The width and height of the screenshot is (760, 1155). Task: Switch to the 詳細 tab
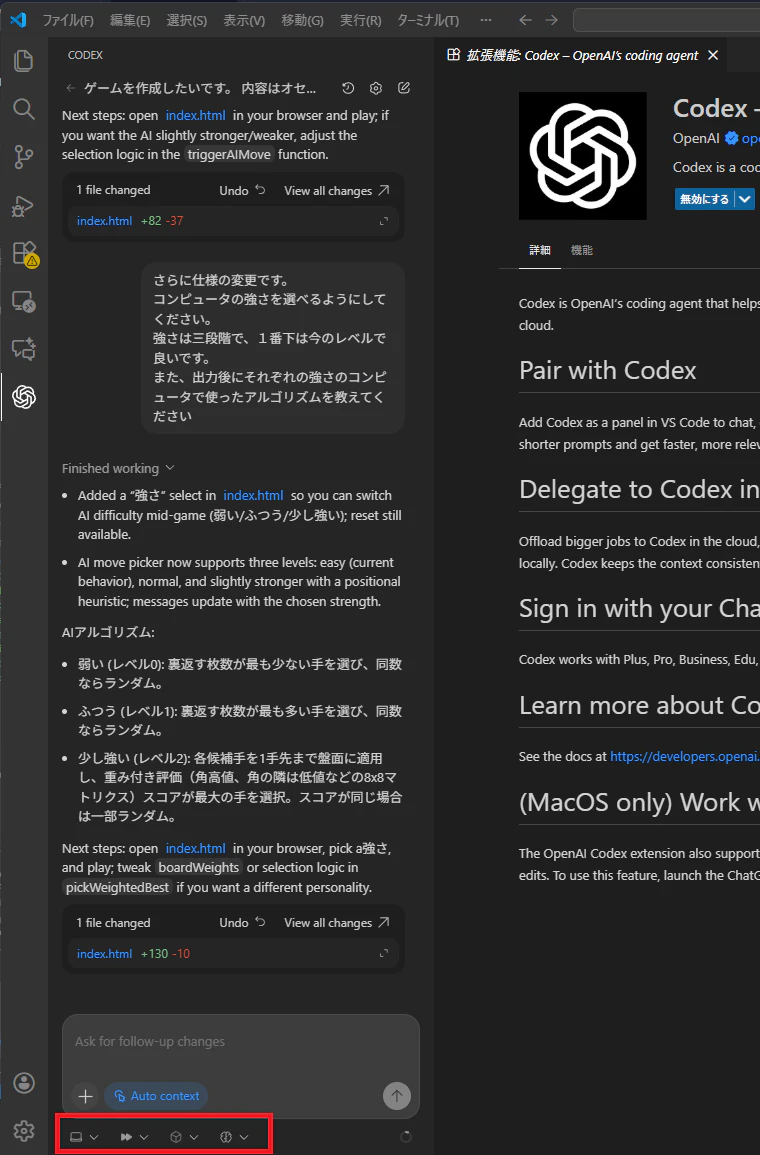tap(540, 250)
